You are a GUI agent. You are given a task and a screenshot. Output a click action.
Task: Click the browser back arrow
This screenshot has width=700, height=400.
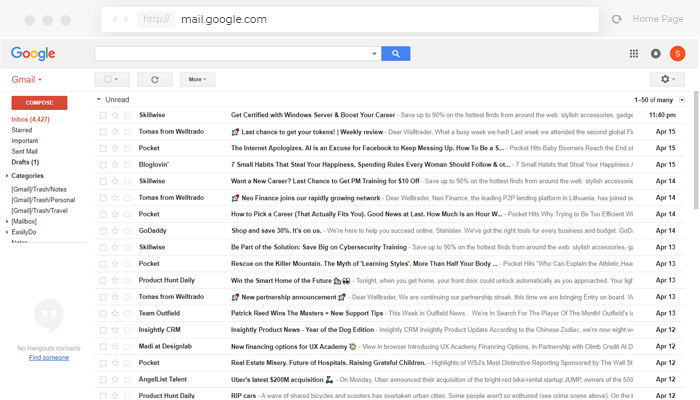[115, 19]
